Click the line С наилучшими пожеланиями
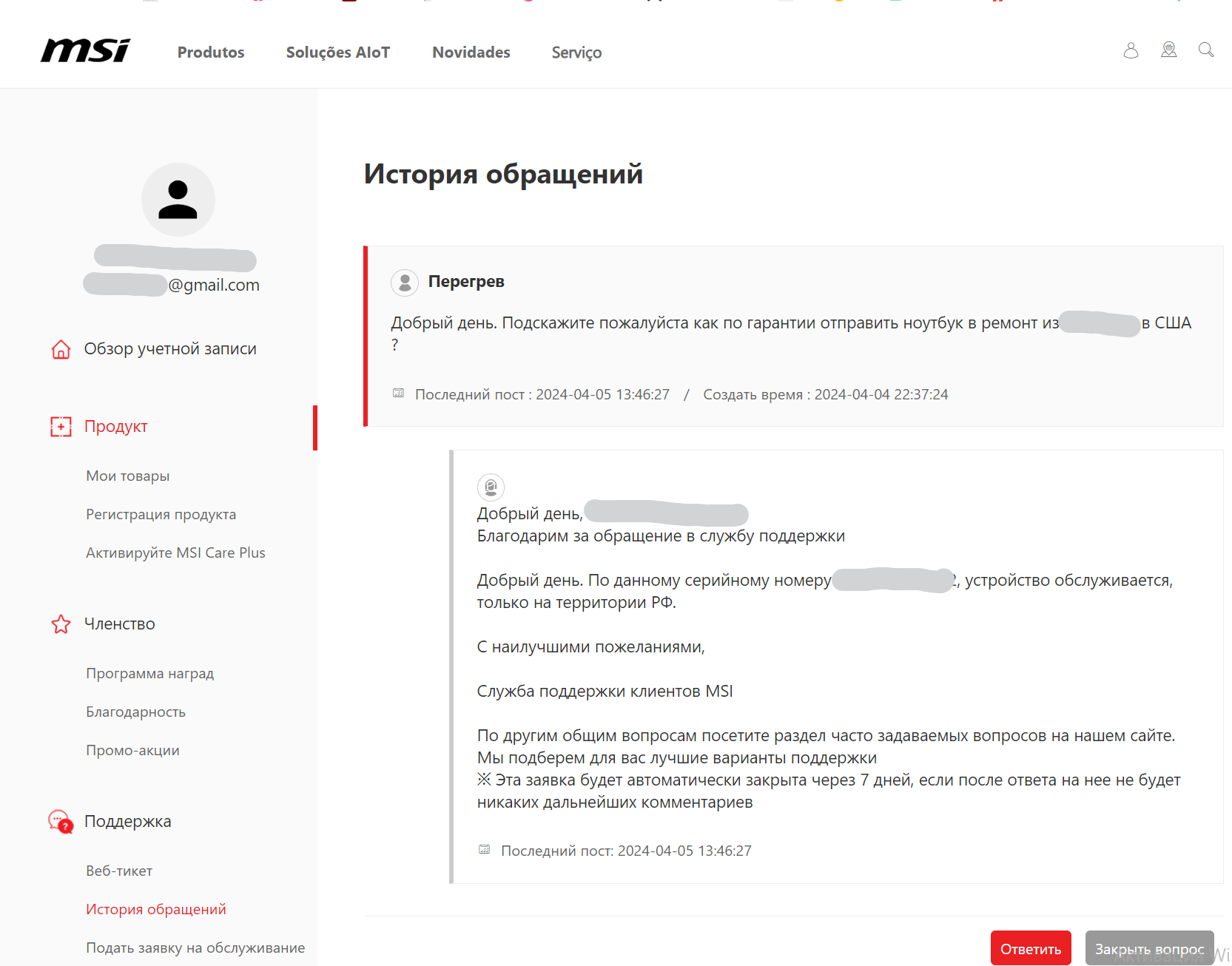This screenshot has width=1232, height=966. pyautogui.click(x=591, y=647)
